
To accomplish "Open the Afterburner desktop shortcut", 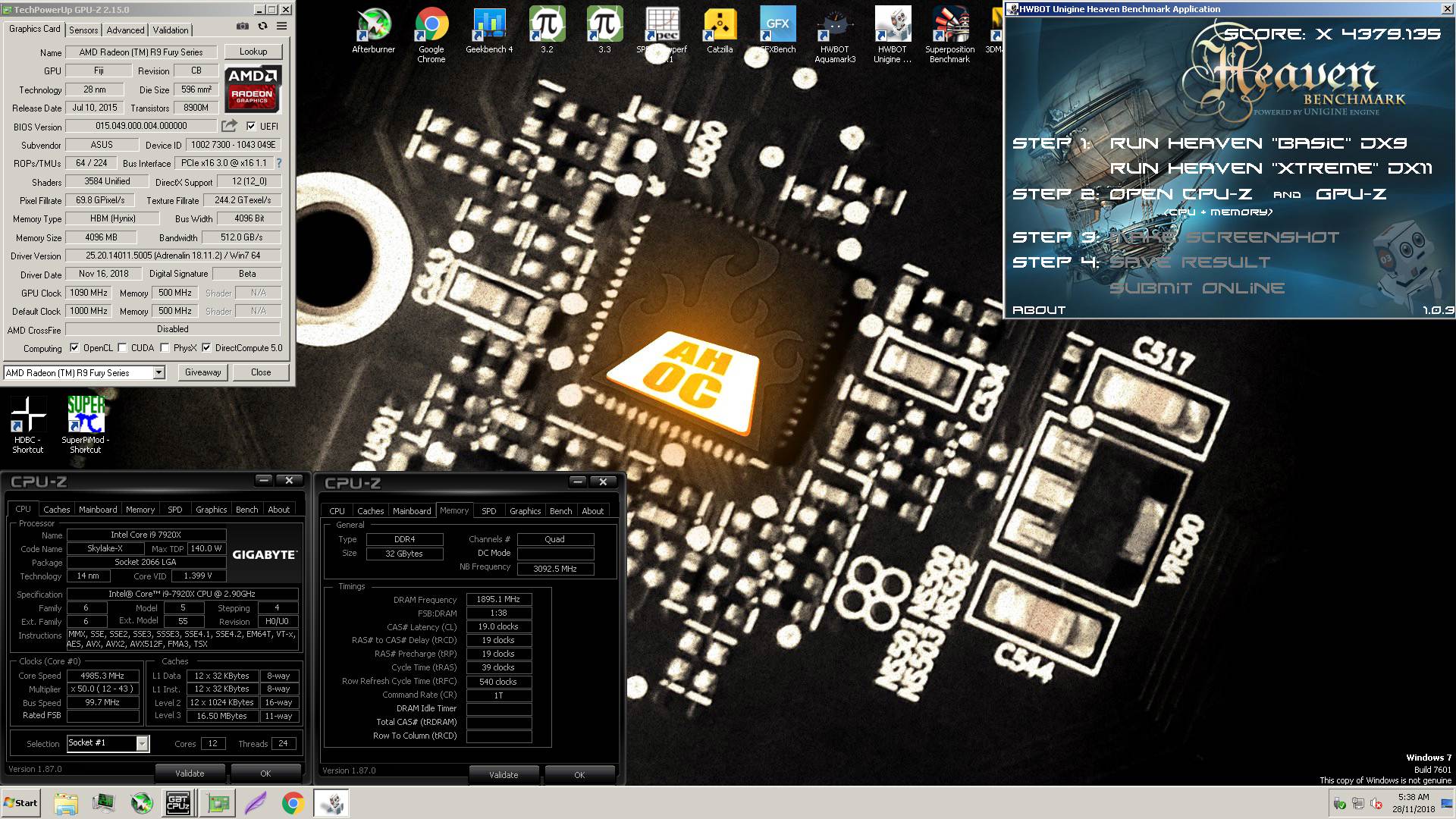I will 374,32.
